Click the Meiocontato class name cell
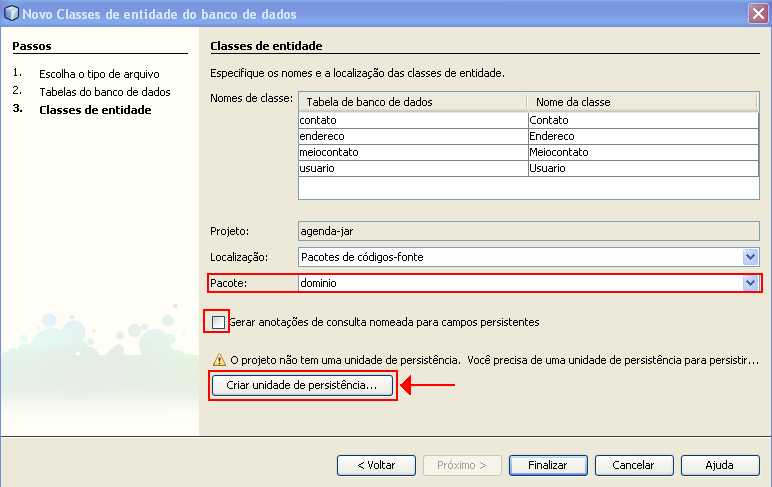The height and width of the screenshot is (487, 772). click(x=642, y=152)
